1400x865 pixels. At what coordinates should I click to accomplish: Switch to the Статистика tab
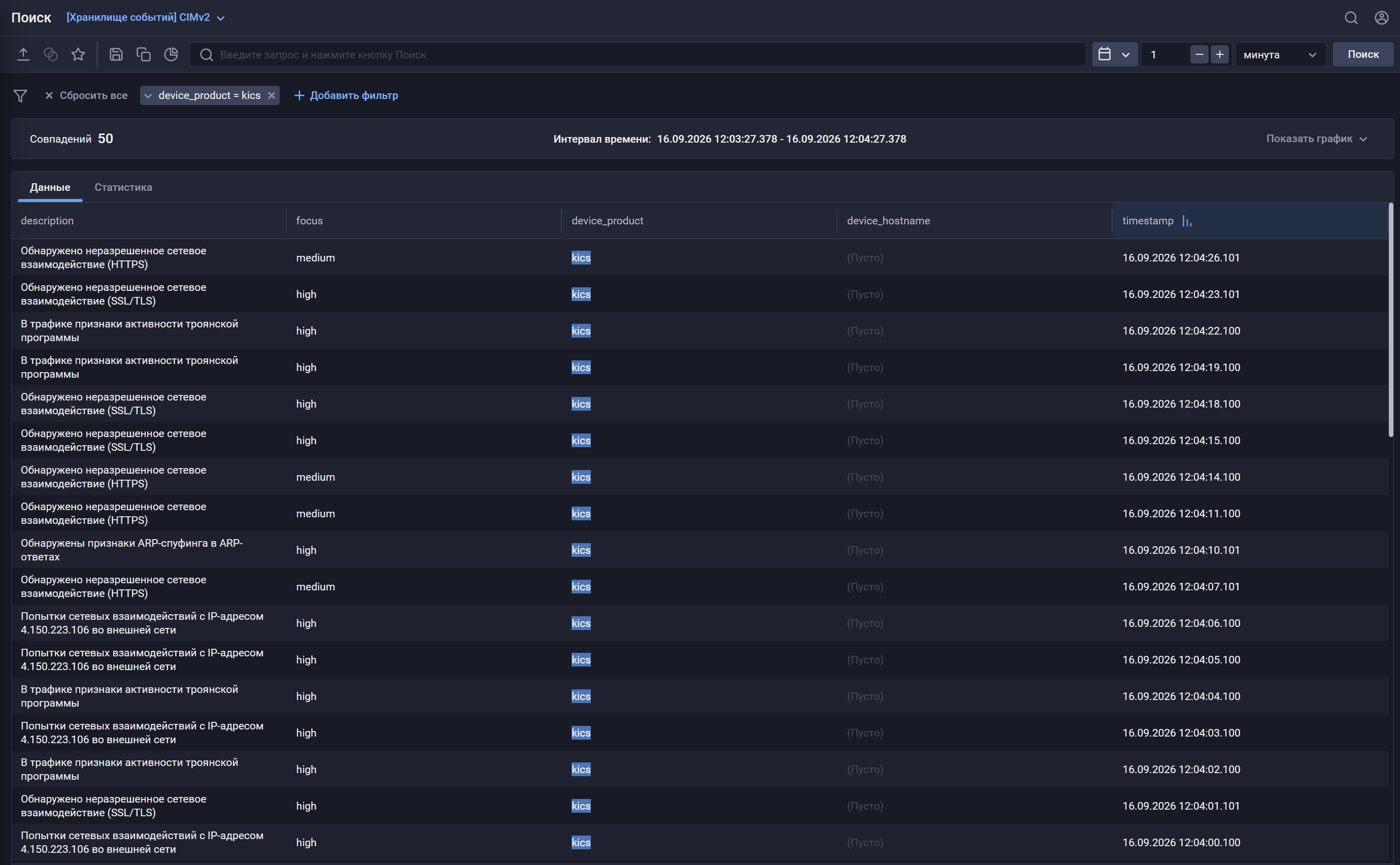coord(123,187)
